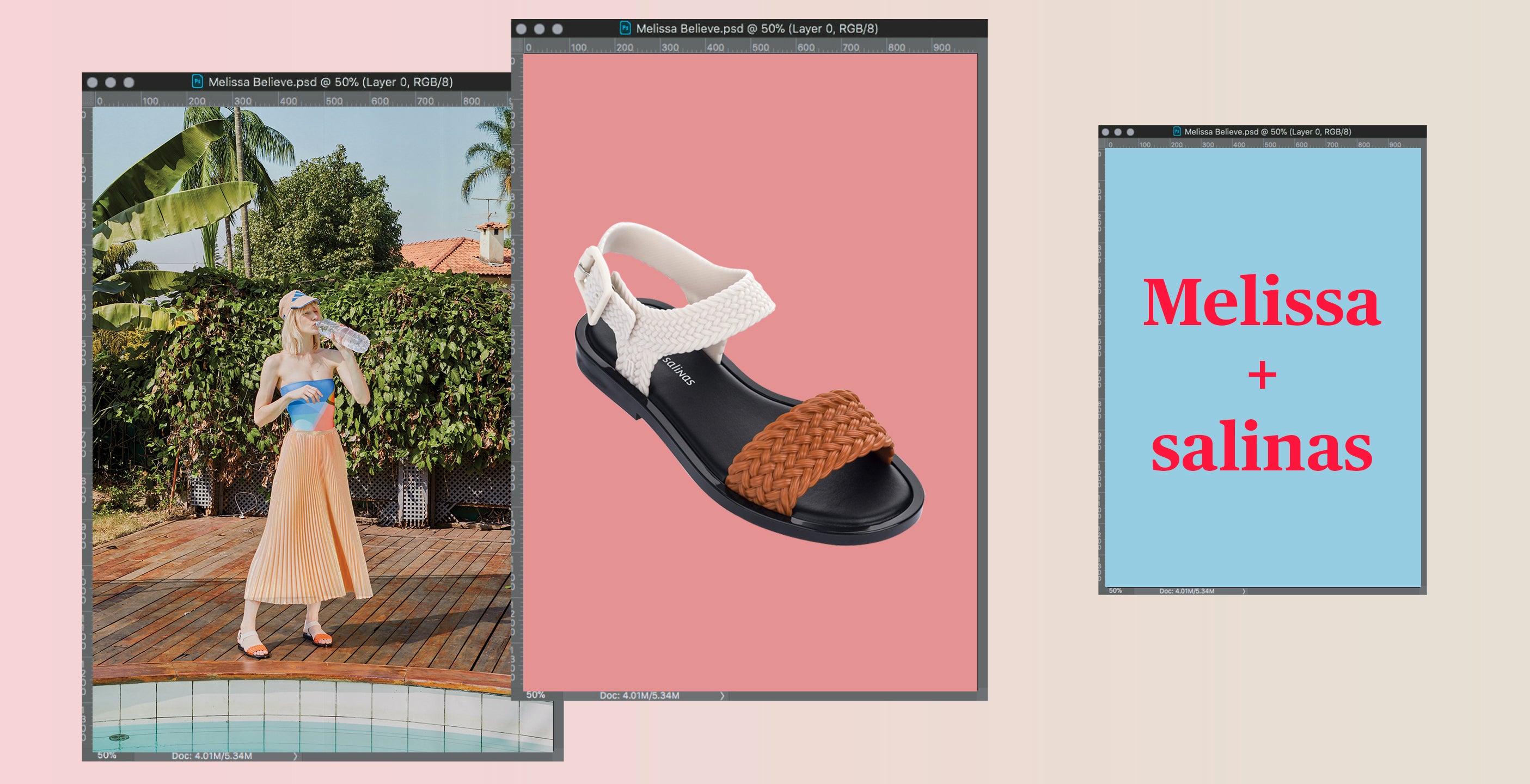Click 50% zoom field in sandal window
The image size is (1530, 784).
point(535,695)
